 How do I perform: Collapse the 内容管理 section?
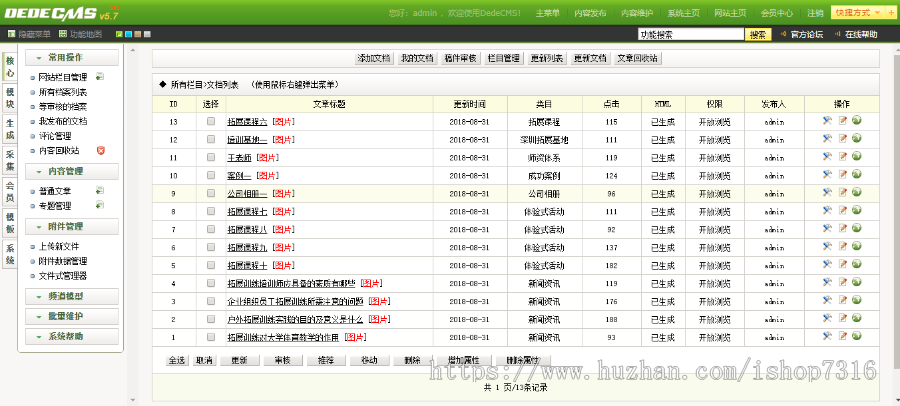click(72, 171)
